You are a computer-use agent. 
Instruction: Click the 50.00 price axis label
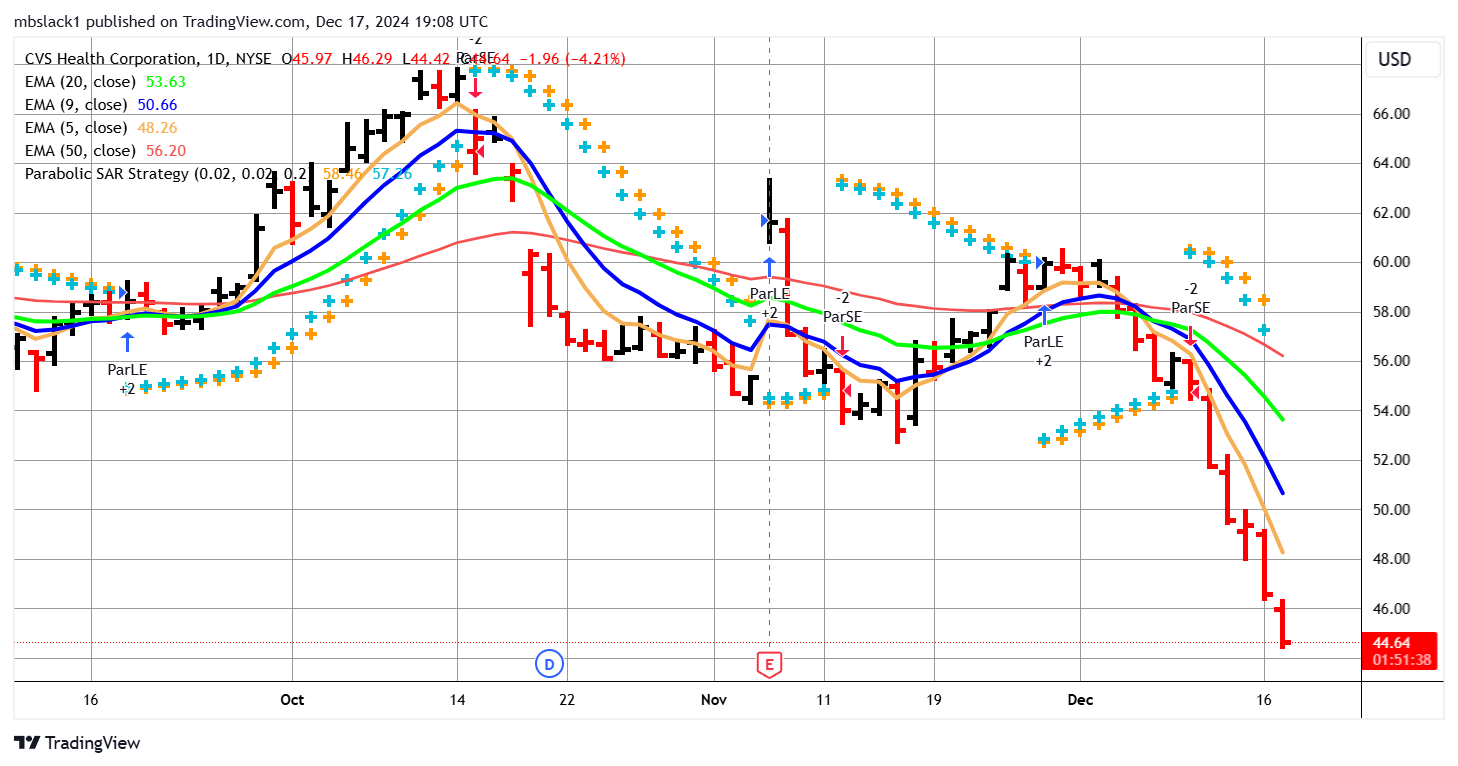coord(1391,510)
